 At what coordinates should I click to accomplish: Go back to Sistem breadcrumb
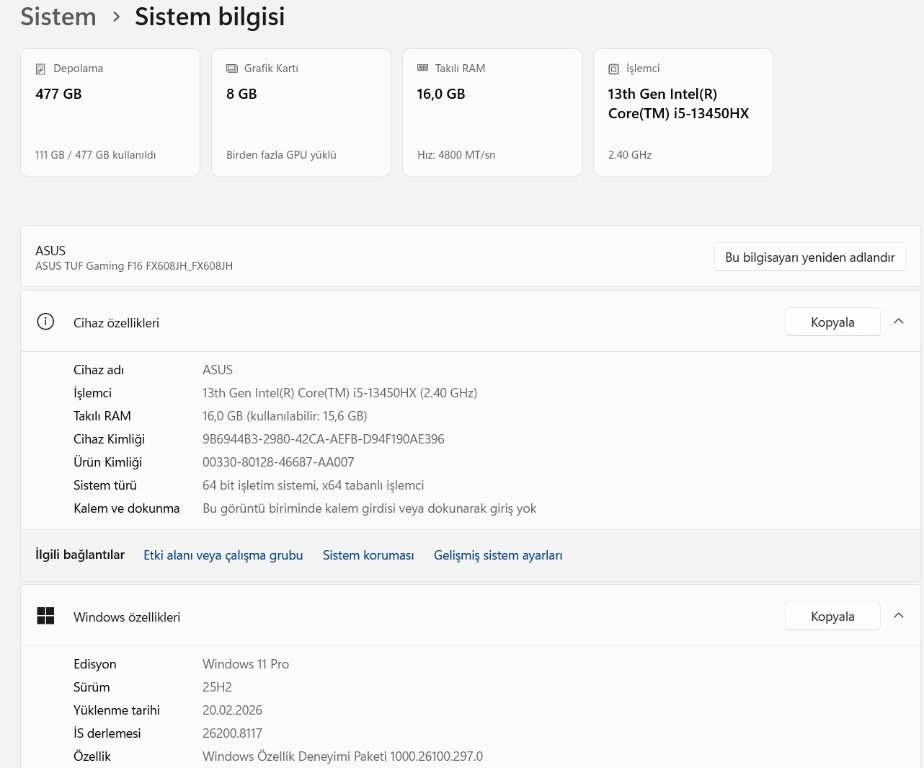(x=58, y=17)
